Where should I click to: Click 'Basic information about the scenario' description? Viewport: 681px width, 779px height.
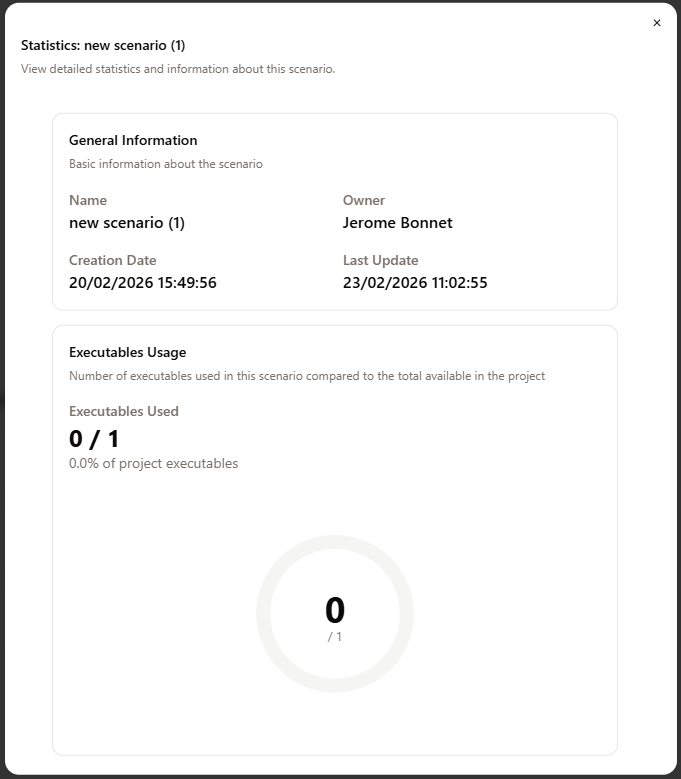click(166, 163)
